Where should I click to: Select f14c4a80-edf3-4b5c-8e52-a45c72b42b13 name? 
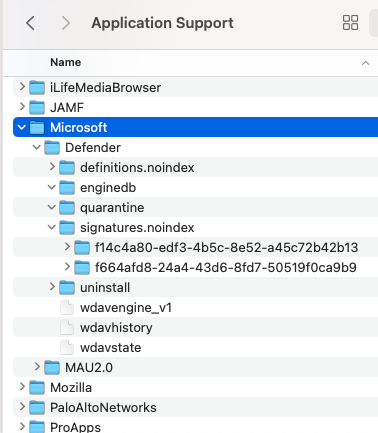point(226,248)
